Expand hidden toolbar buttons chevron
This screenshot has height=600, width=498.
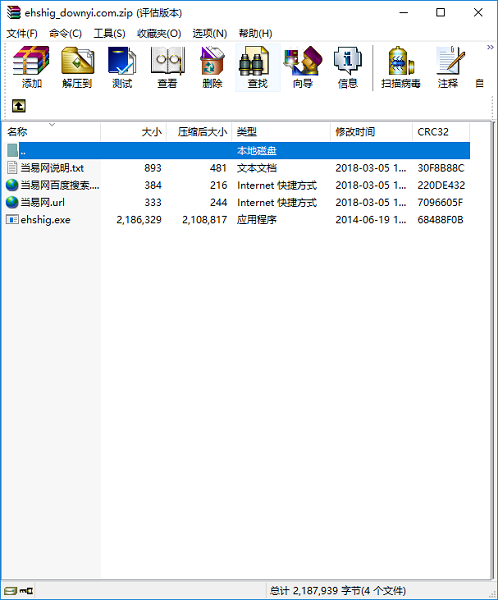490,47
